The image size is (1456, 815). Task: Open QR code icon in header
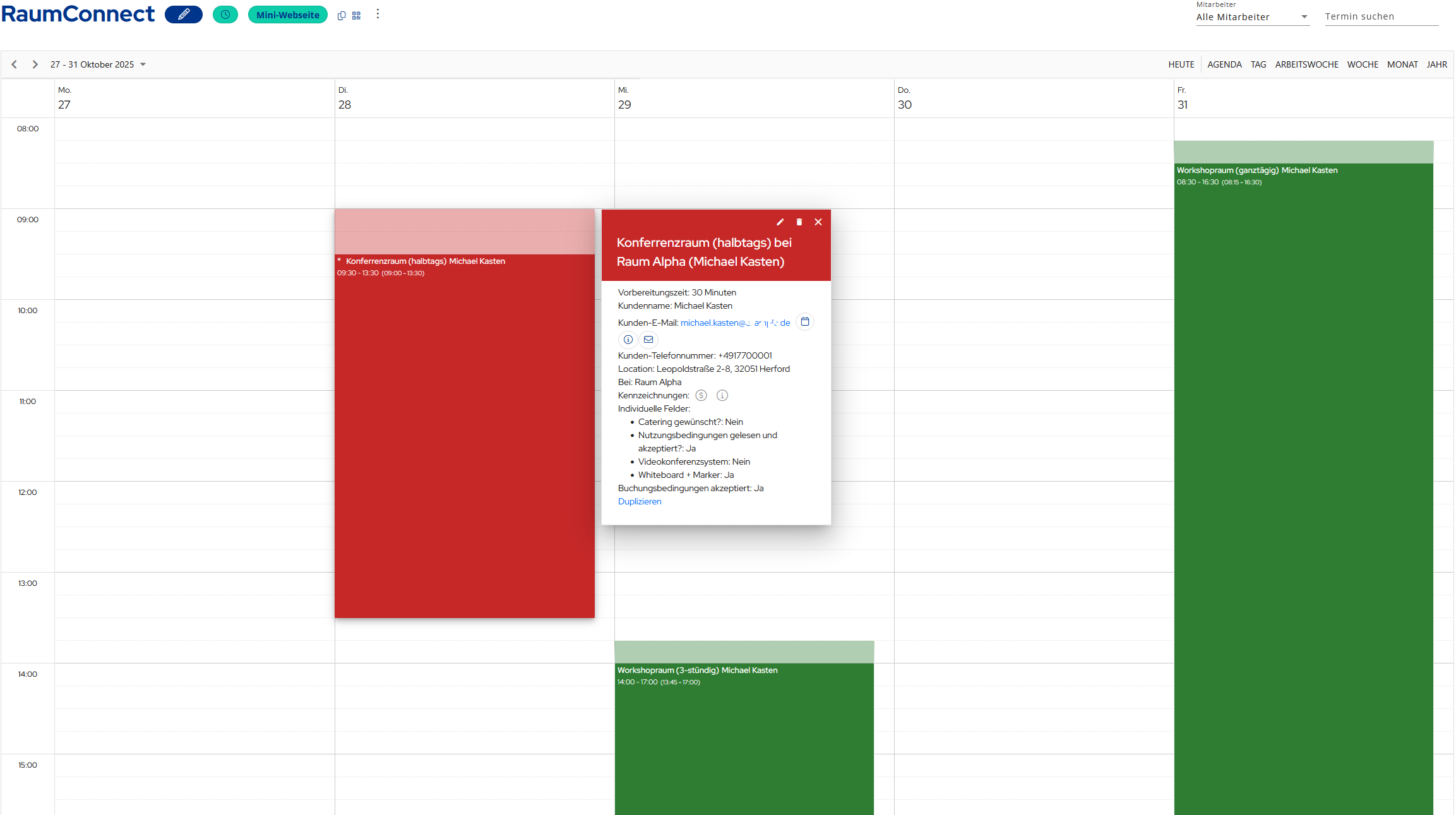coord(357,16)
